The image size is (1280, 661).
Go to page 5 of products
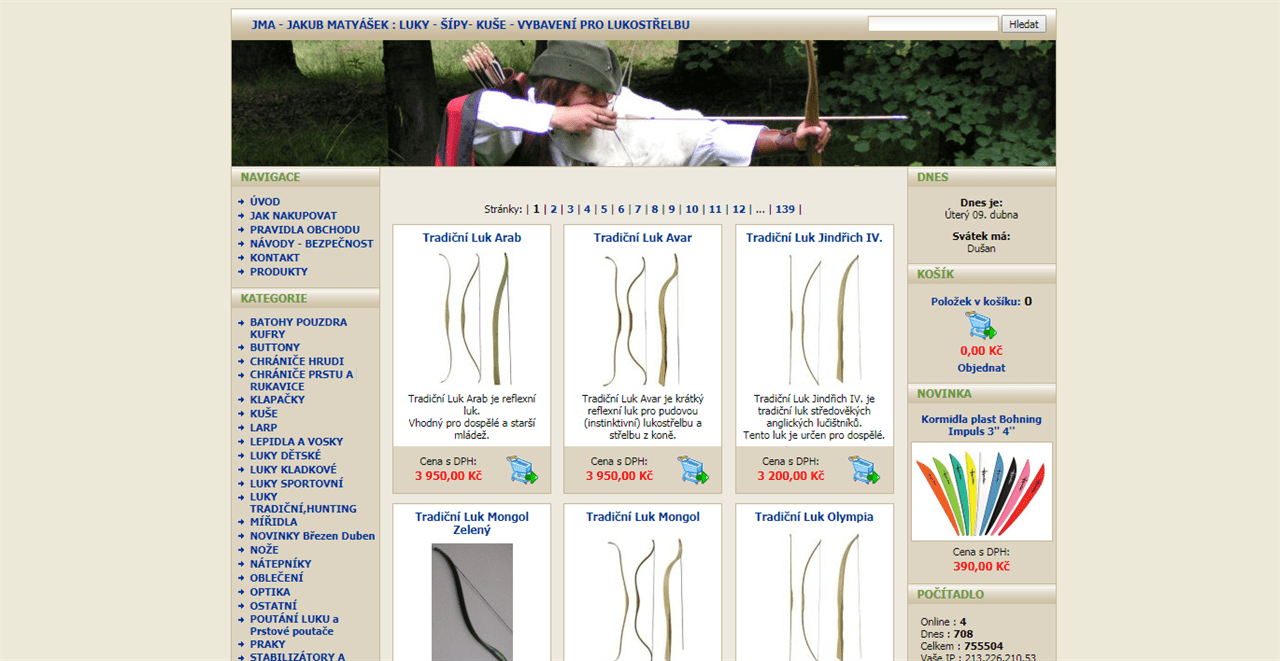pos(604,209)
